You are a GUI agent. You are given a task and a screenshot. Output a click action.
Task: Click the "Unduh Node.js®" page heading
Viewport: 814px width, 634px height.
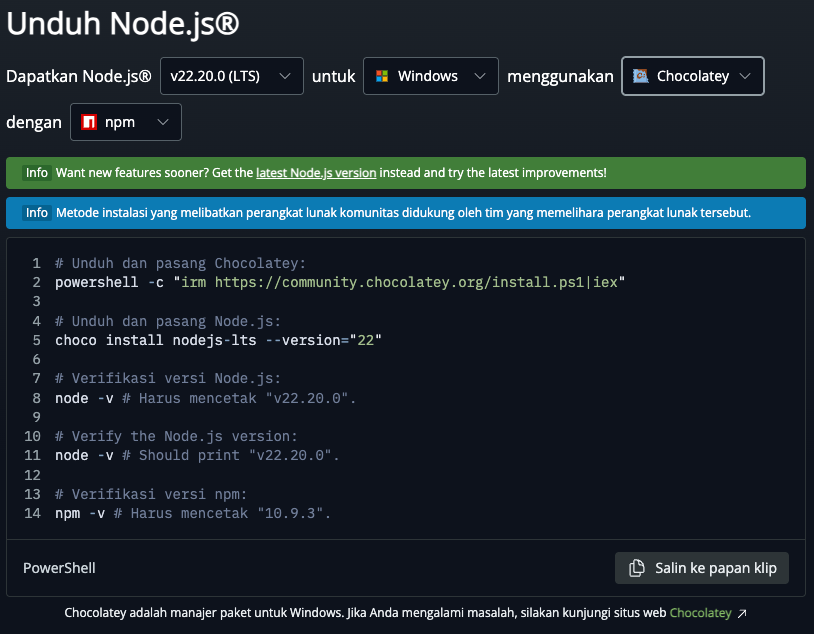point(123,24)
